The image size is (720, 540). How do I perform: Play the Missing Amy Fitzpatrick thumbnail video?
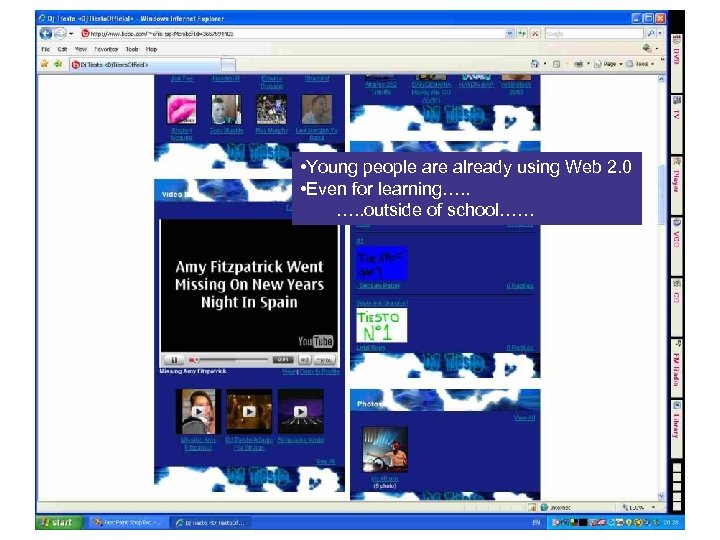coord(198,412)
